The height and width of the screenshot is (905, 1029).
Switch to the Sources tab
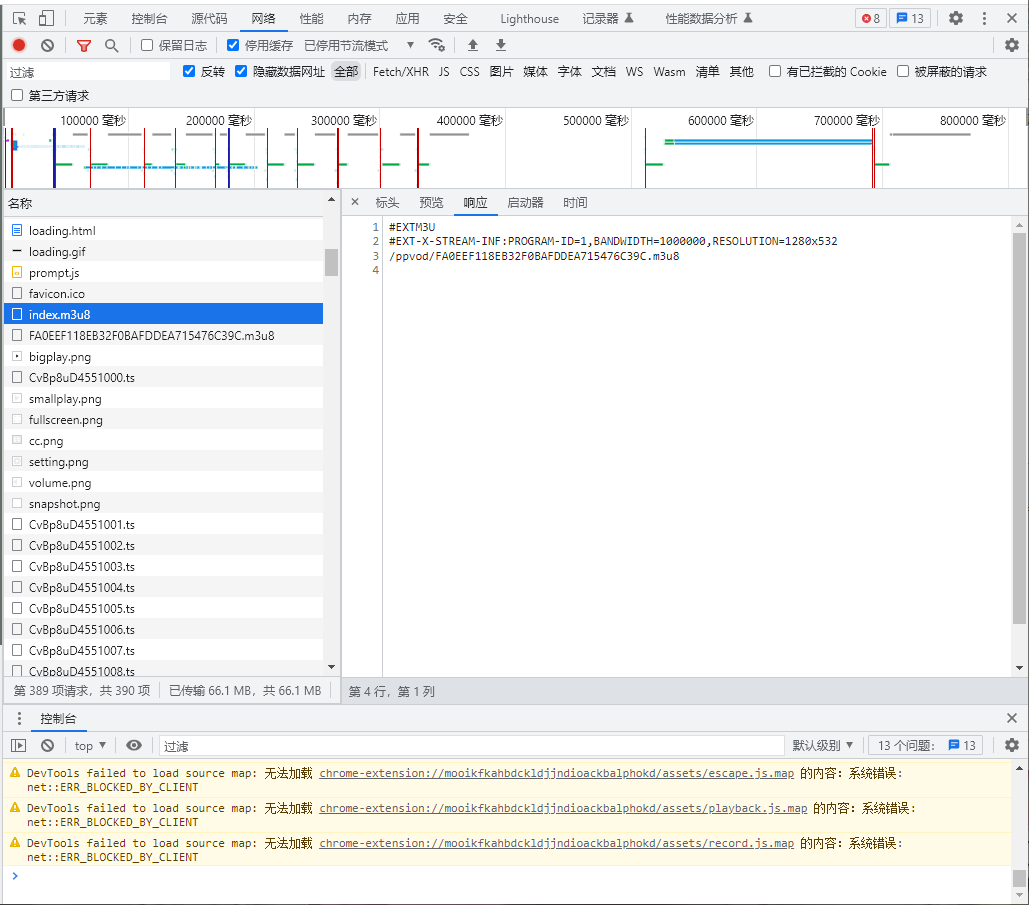tap(209, 18)
